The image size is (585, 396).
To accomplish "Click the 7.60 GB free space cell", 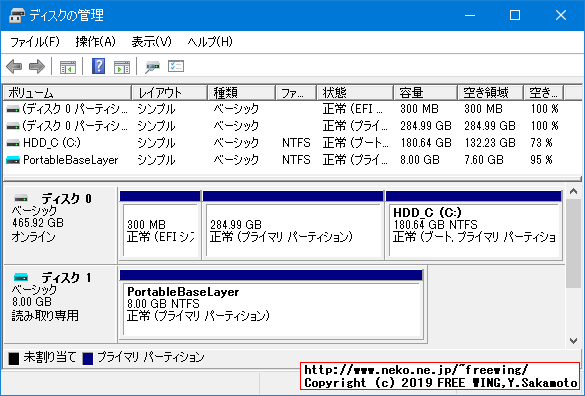I will (484, 160).
